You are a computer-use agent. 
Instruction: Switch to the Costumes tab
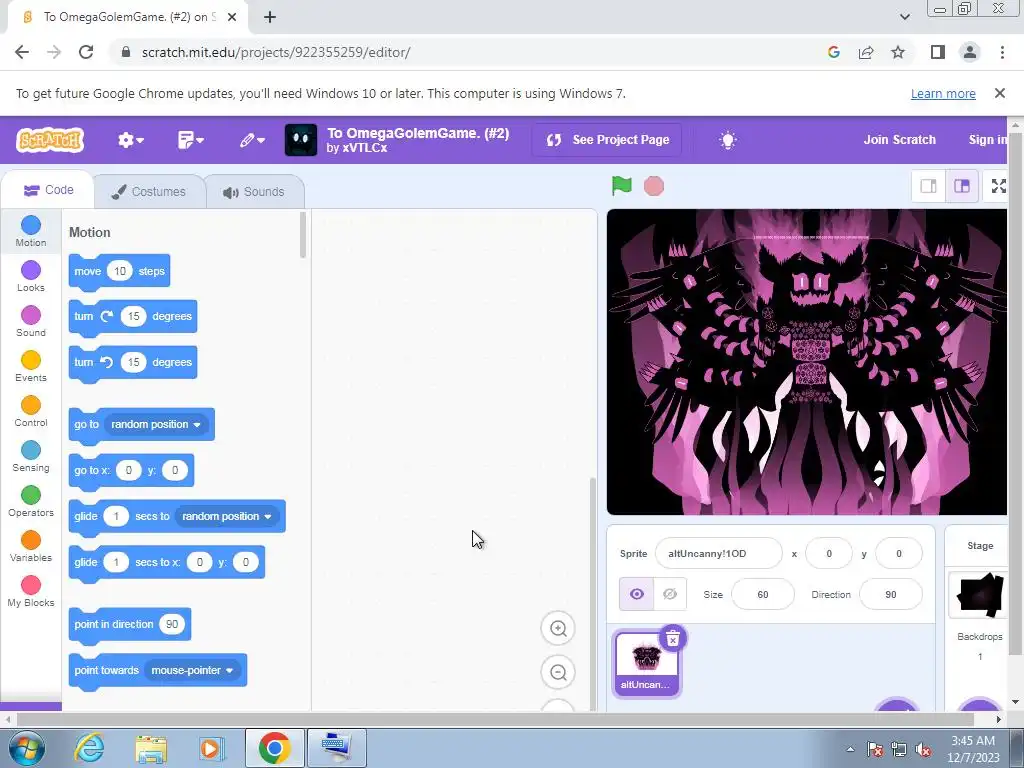tap(149, 191)
